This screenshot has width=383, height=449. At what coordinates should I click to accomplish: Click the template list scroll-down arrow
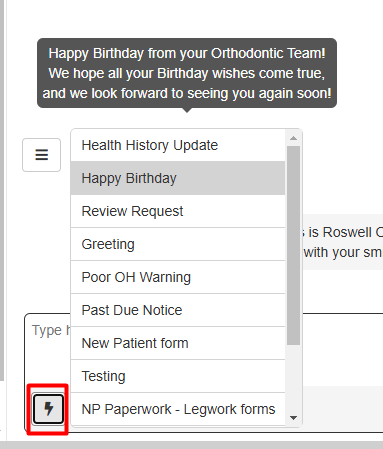pos(293,418)
